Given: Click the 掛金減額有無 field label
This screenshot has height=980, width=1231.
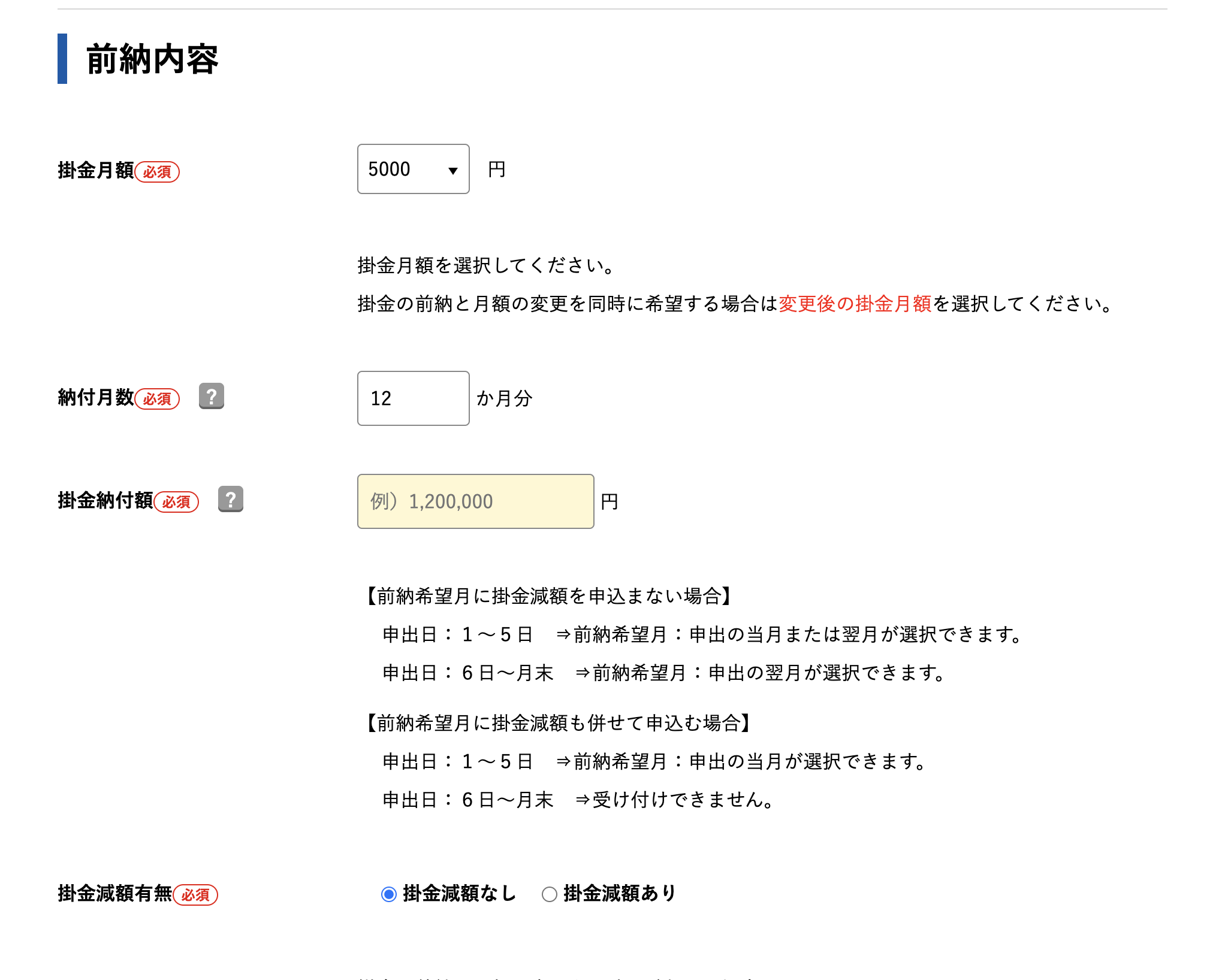Looking at the screenshot, I should pyautogui.click(x=115, y=893).
